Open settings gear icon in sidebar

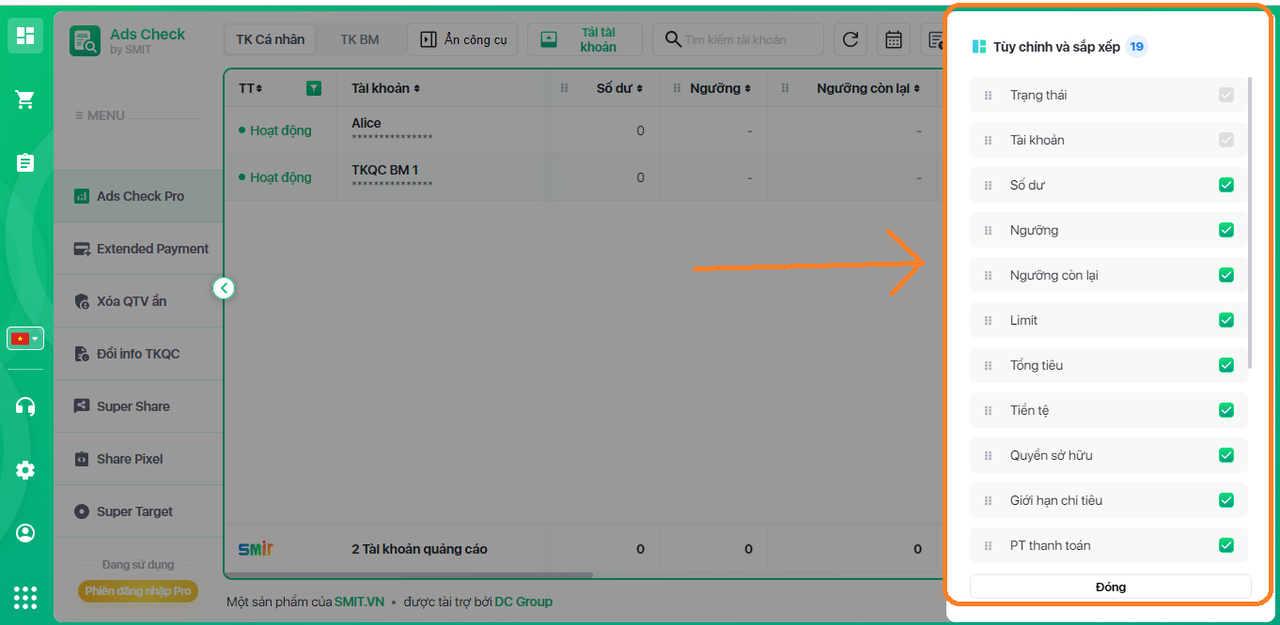(x=25, y=470)
